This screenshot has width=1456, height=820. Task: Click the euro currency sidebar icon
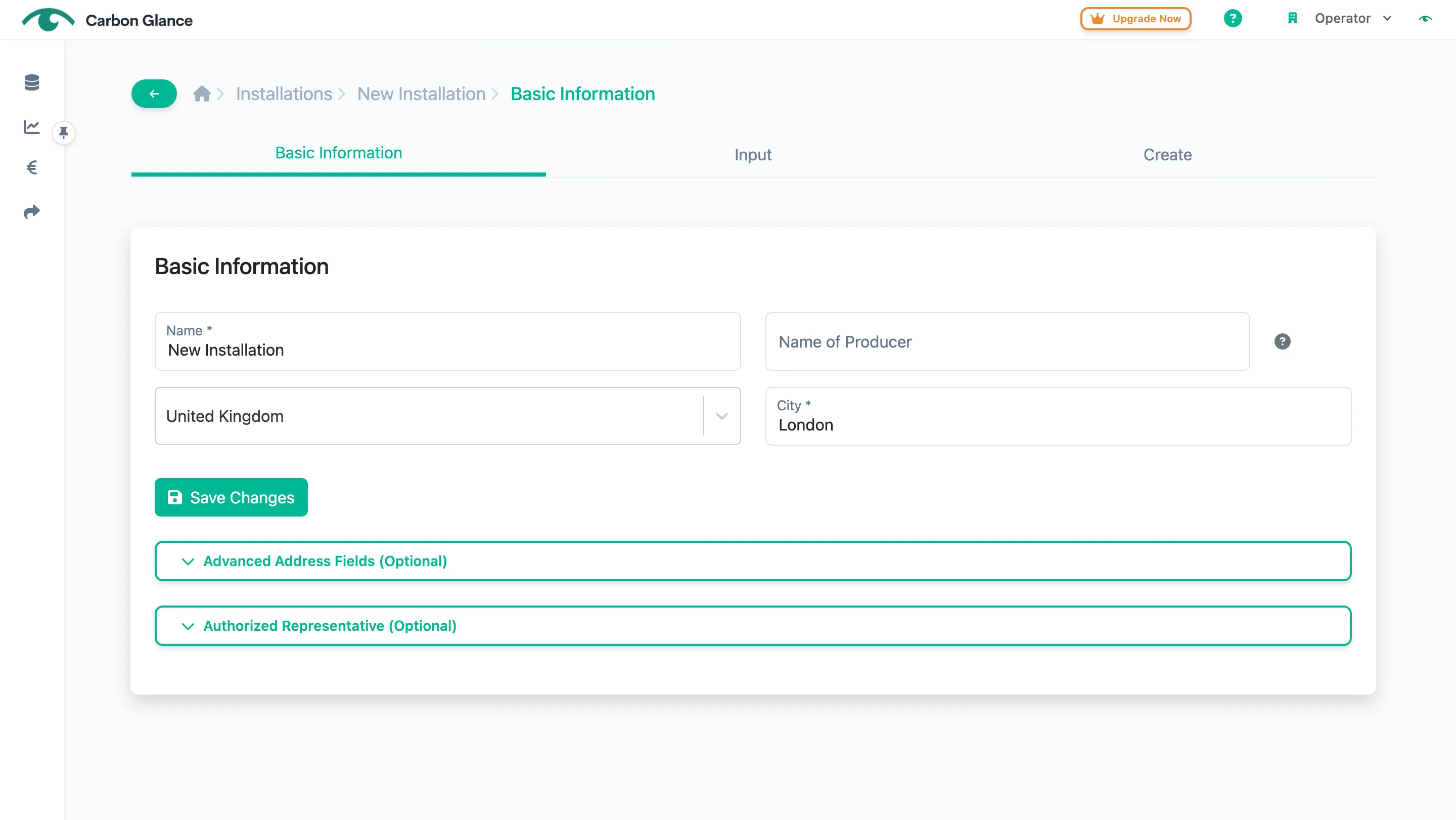(32, 167)
